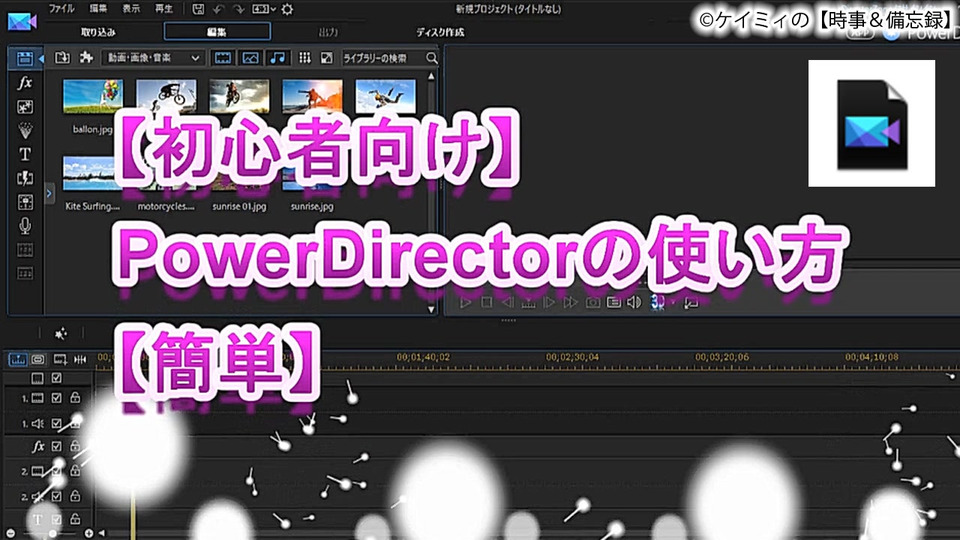Image resolution: width=960 pixels, height=540 pixels.
Task: Open the fx Effect Room
Action: point(24,83)
